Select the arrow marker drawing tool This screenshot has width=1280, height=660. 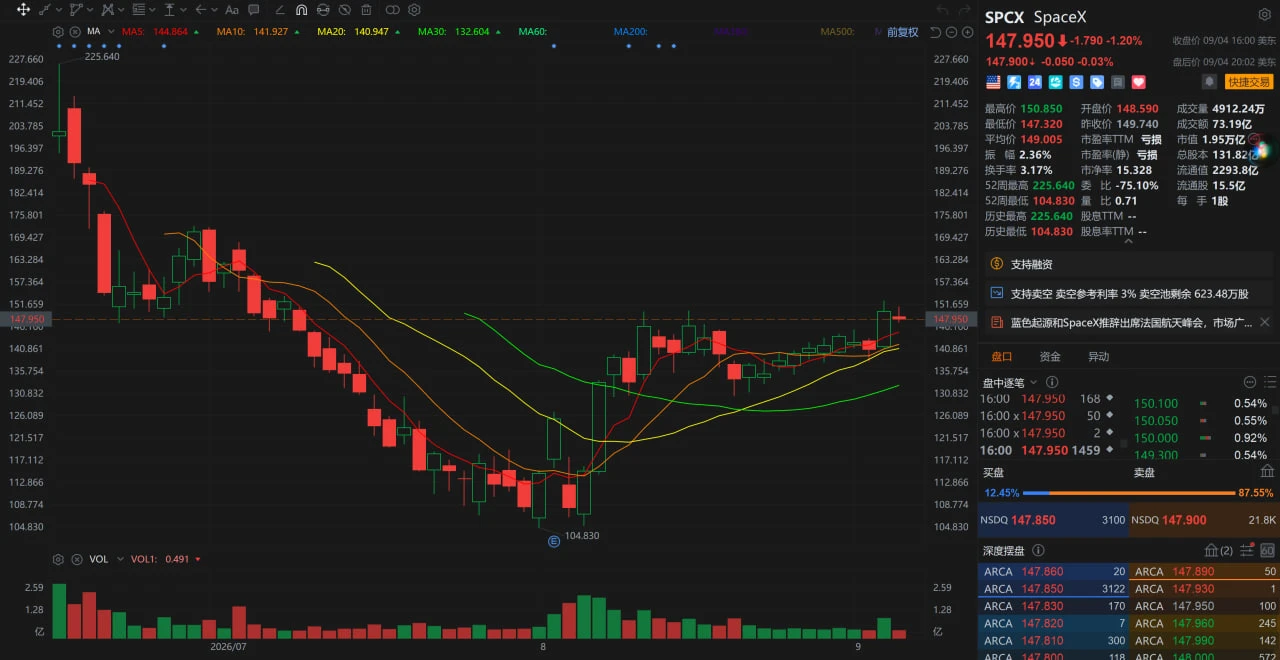coord(200,10)
